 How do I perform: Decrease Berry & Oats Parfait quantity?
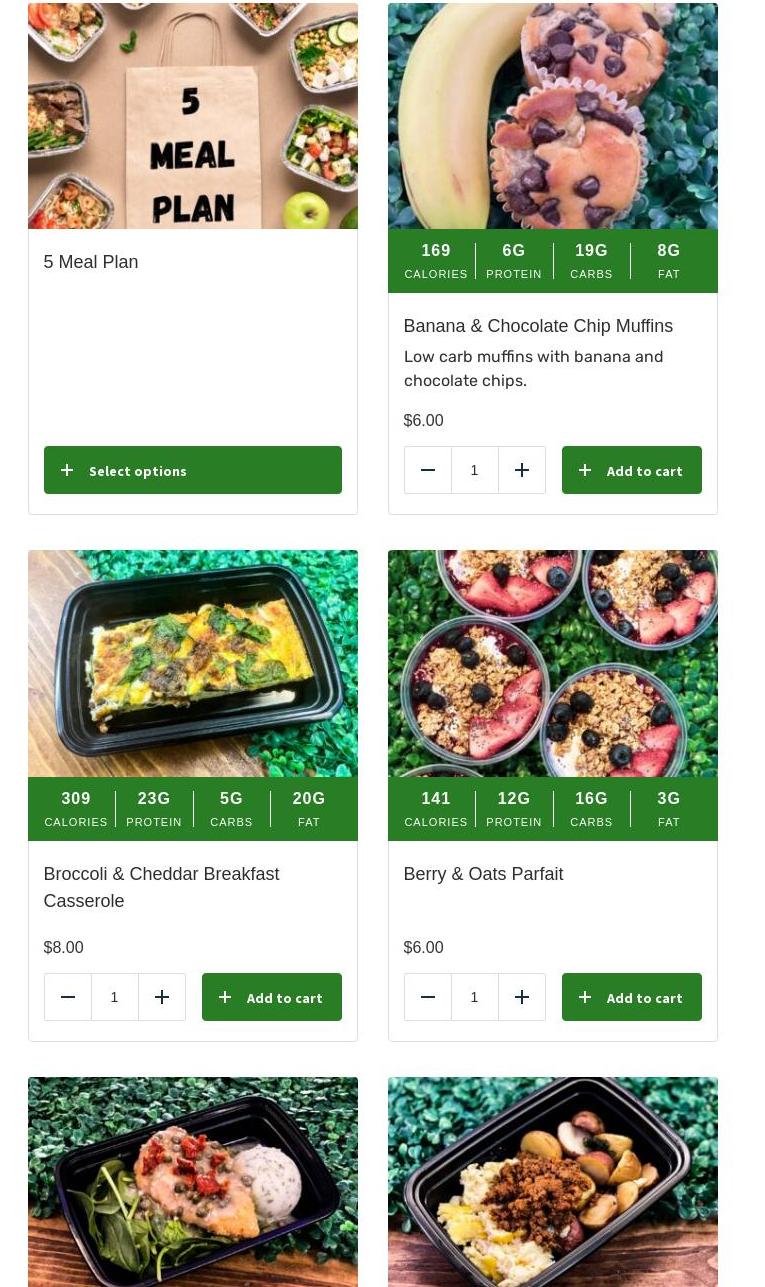click(428, 997)
